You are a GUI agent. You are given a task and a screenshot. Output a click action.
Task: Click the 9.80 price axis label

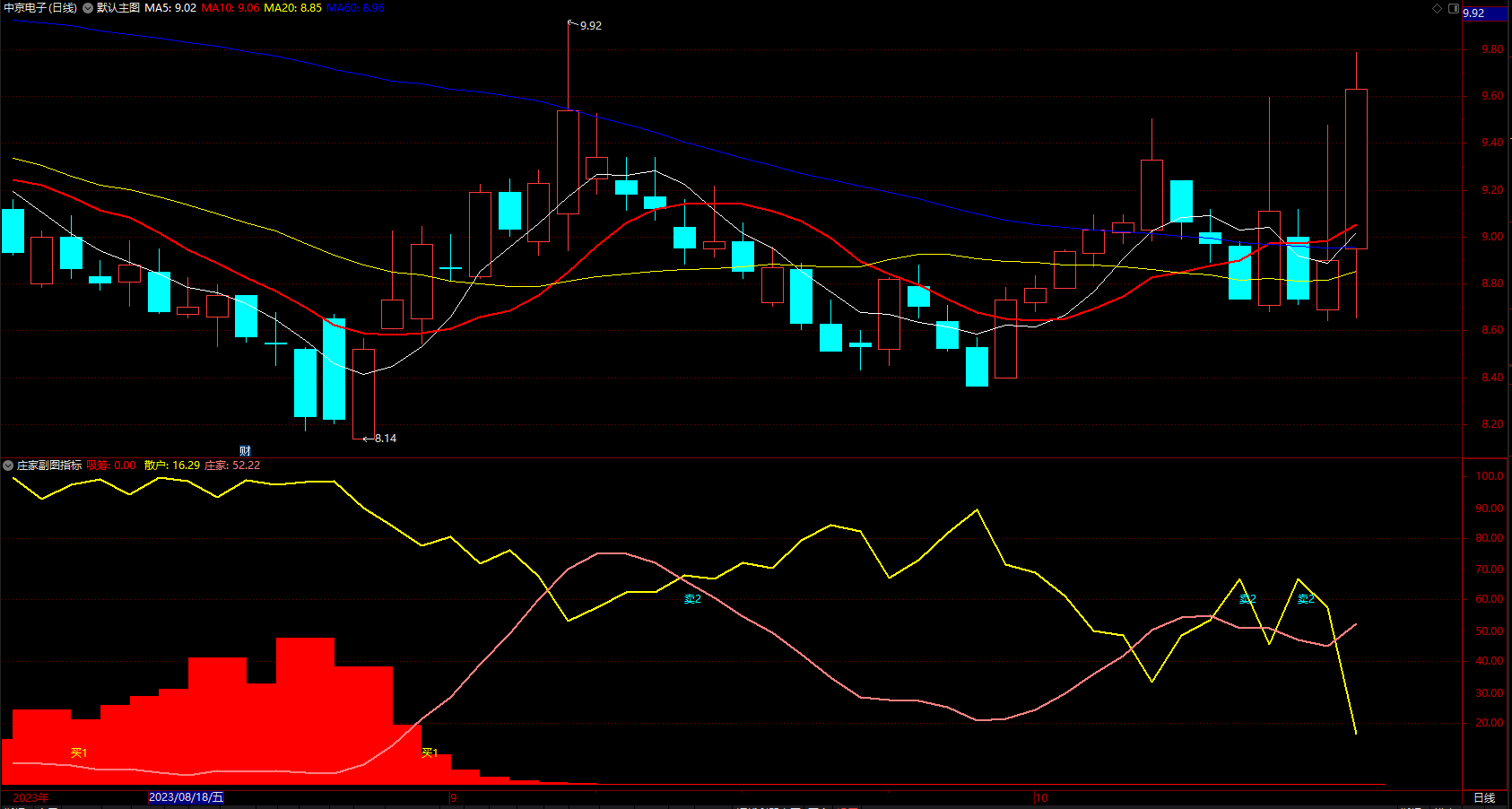1492,49
